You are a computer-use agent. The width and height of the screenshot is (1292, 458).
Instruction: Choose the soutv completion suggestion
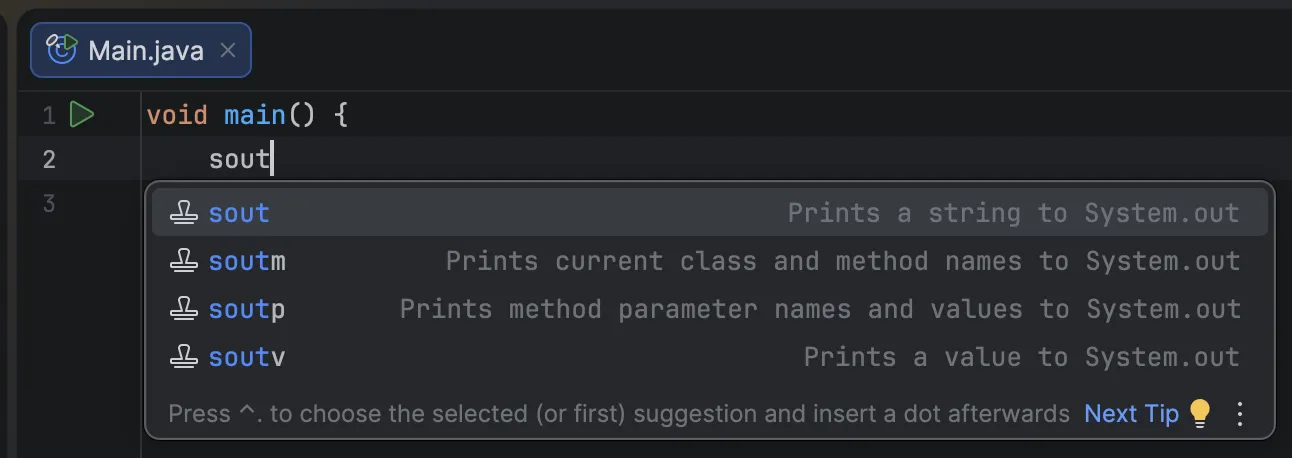(x=247, y=357)
